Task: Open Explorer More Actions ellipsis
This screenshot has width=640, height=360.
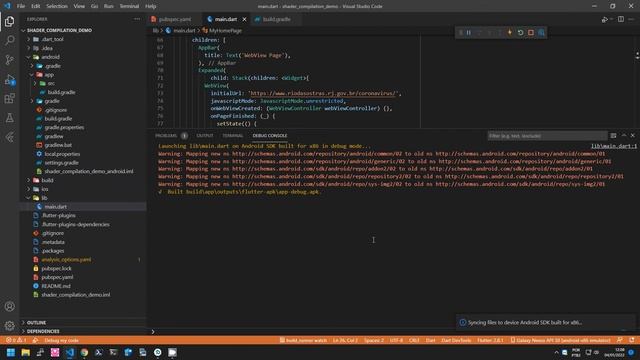Action: tap(137, 19)
